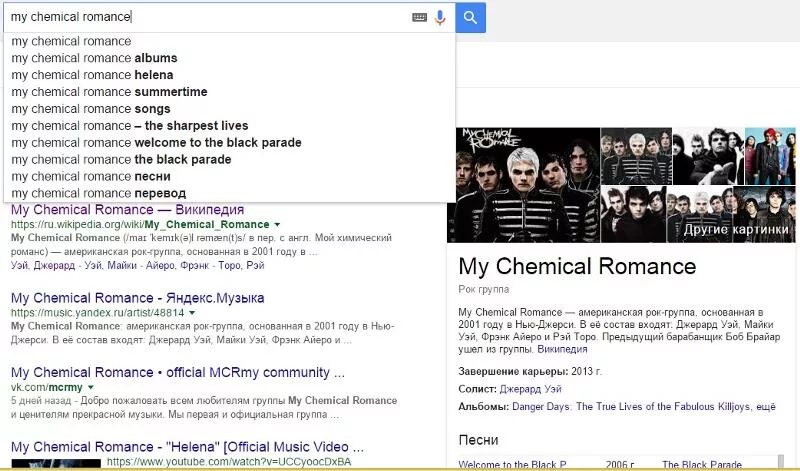The image size is (800, 471).
Task: Open soloist link 'Джерард Уэй'
Action: pyautogui.click(x=531, y=389)
